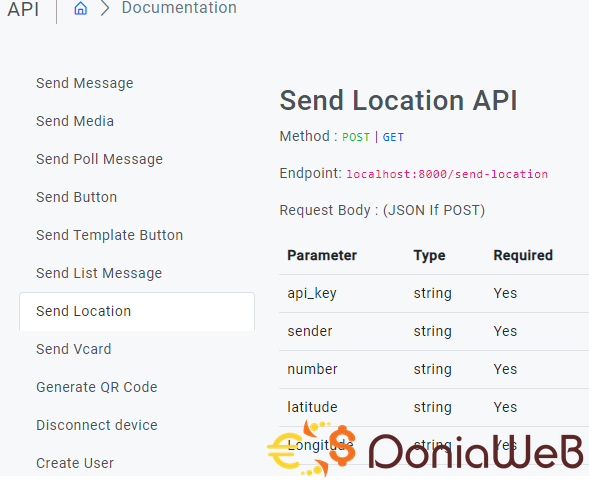Open the Send Media section
This screenshot has width=589, height=481.
(x=75, y=121)
